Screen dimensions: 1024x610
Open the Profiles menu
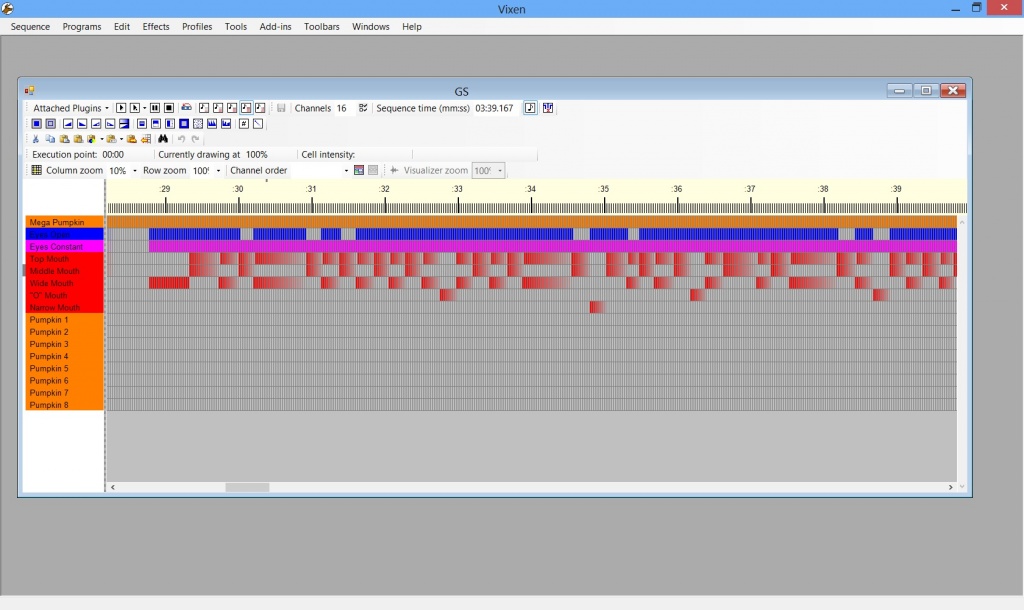point(197,26)
